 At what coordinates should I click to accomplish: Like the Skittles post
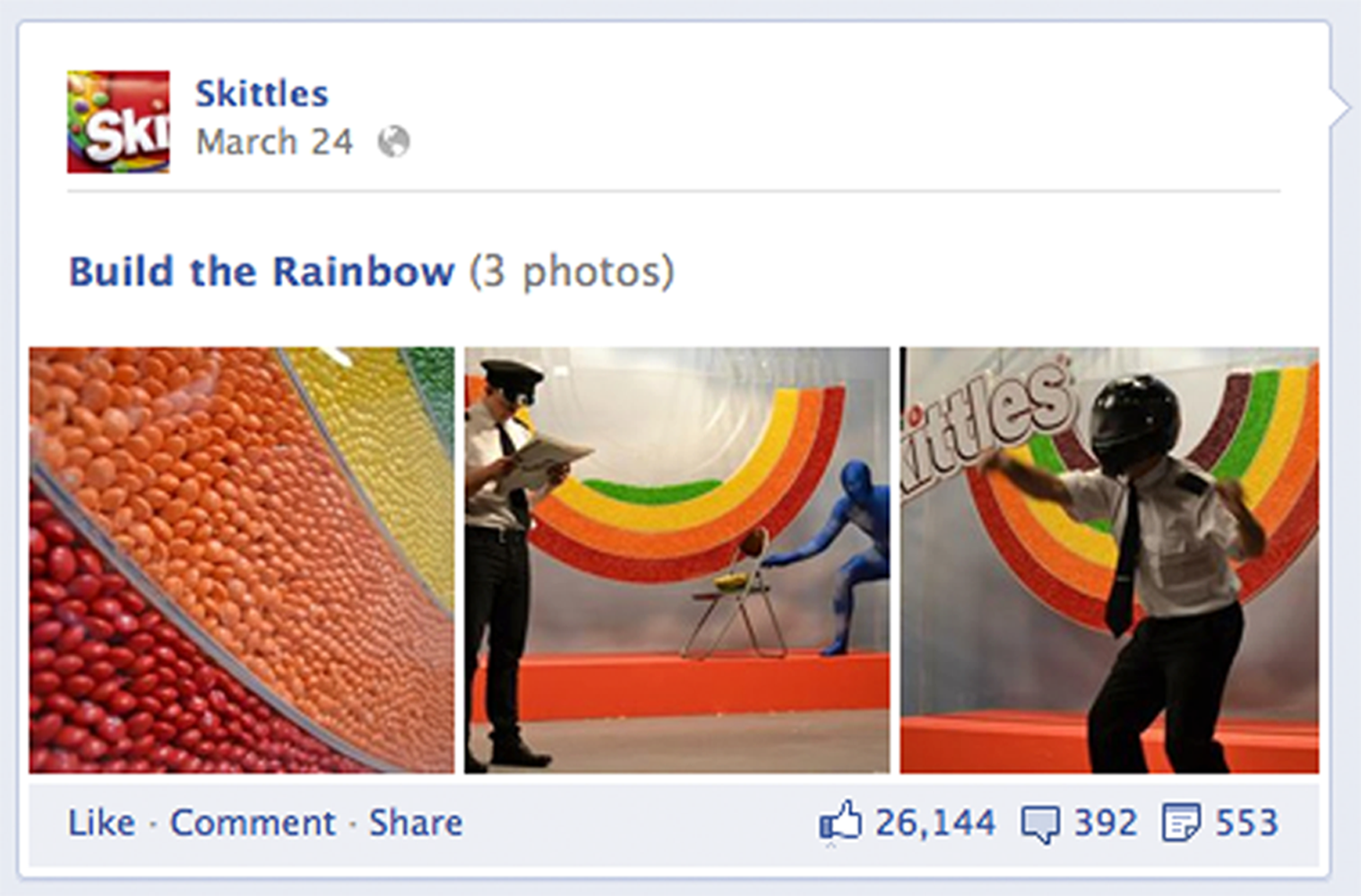[x=101, y=823]
